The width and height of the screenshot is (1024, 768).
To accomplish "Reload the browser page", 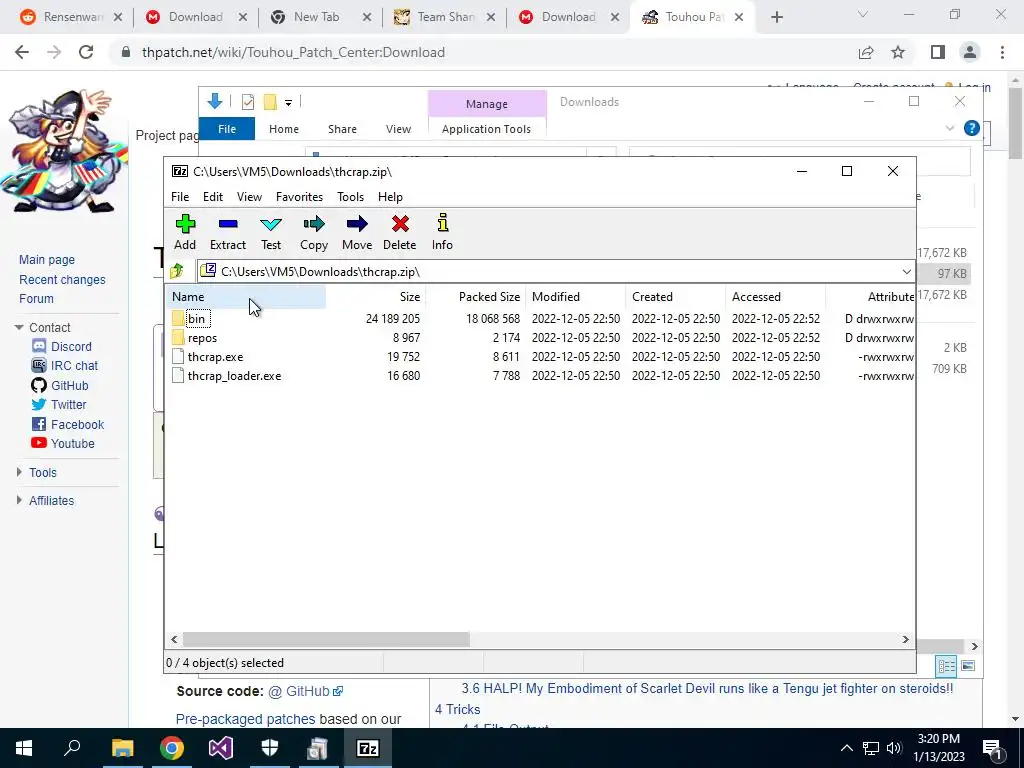I will click(86, 52).
